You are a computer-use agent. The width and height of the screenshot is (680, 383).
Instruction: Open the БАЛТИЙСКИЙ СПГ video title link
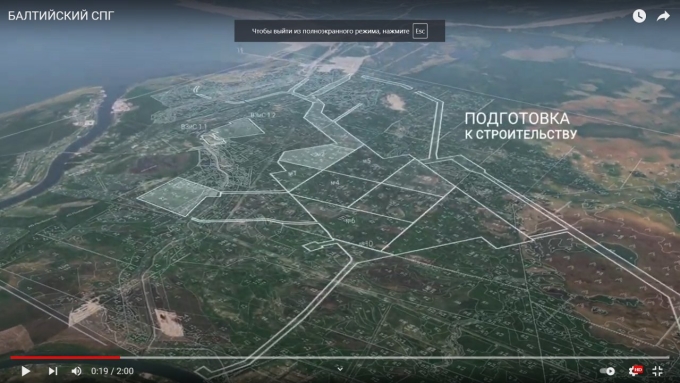(61, 16)
